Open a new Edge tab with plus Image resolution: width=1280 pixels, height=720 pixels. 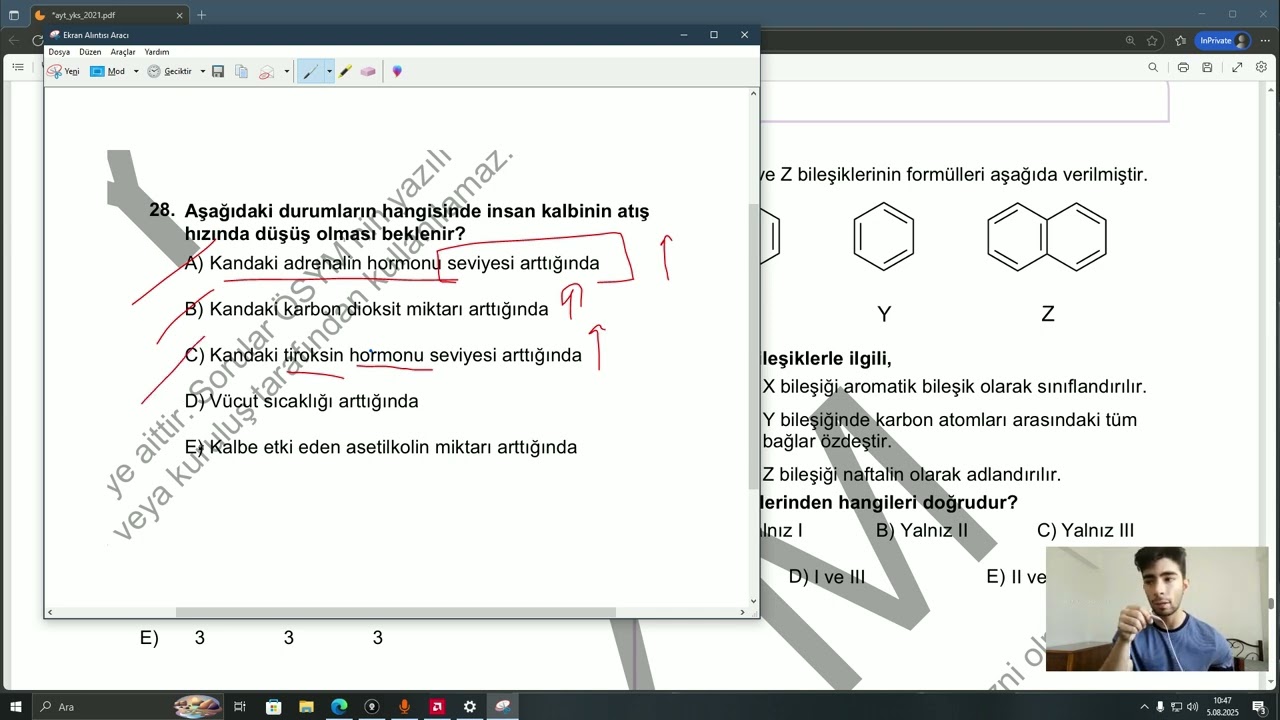(201, 15)
